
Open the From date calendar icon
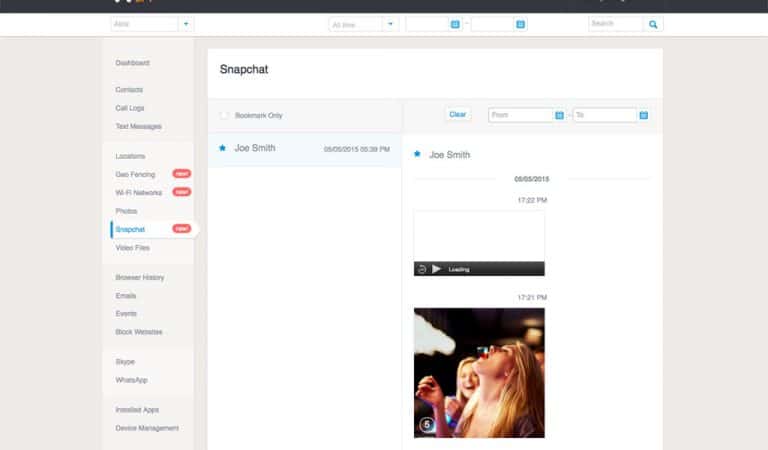click(559, 115)
